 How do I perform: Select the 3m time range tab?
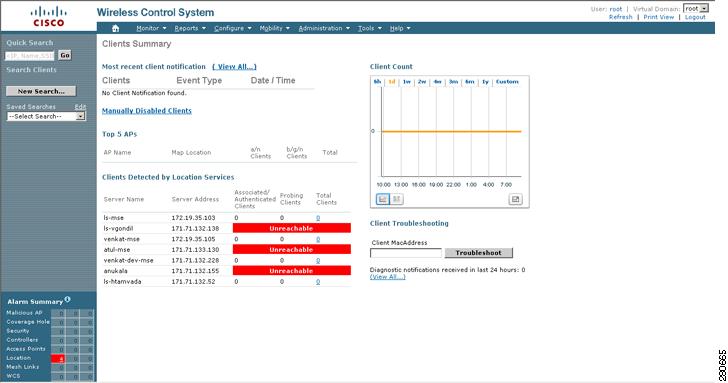(x=454, y=82)
